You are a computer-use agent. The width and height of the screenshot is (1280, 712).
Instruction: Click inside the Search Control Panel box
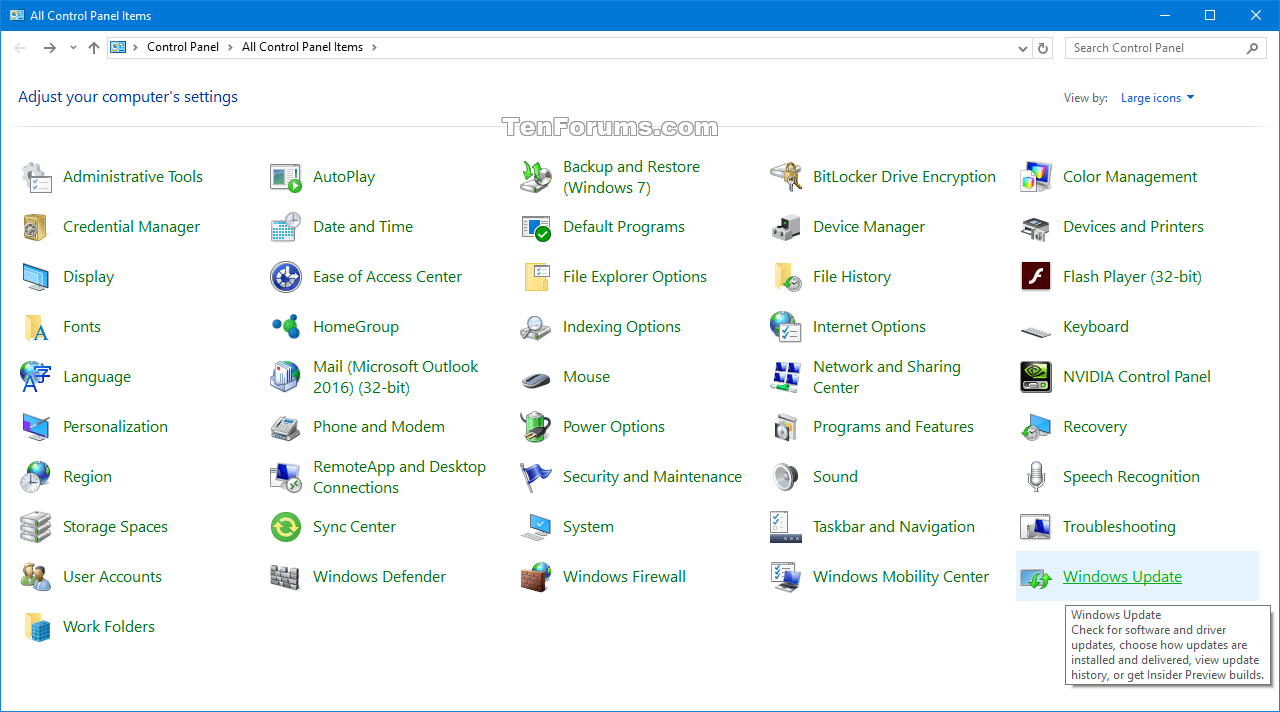pos(1150,47)
